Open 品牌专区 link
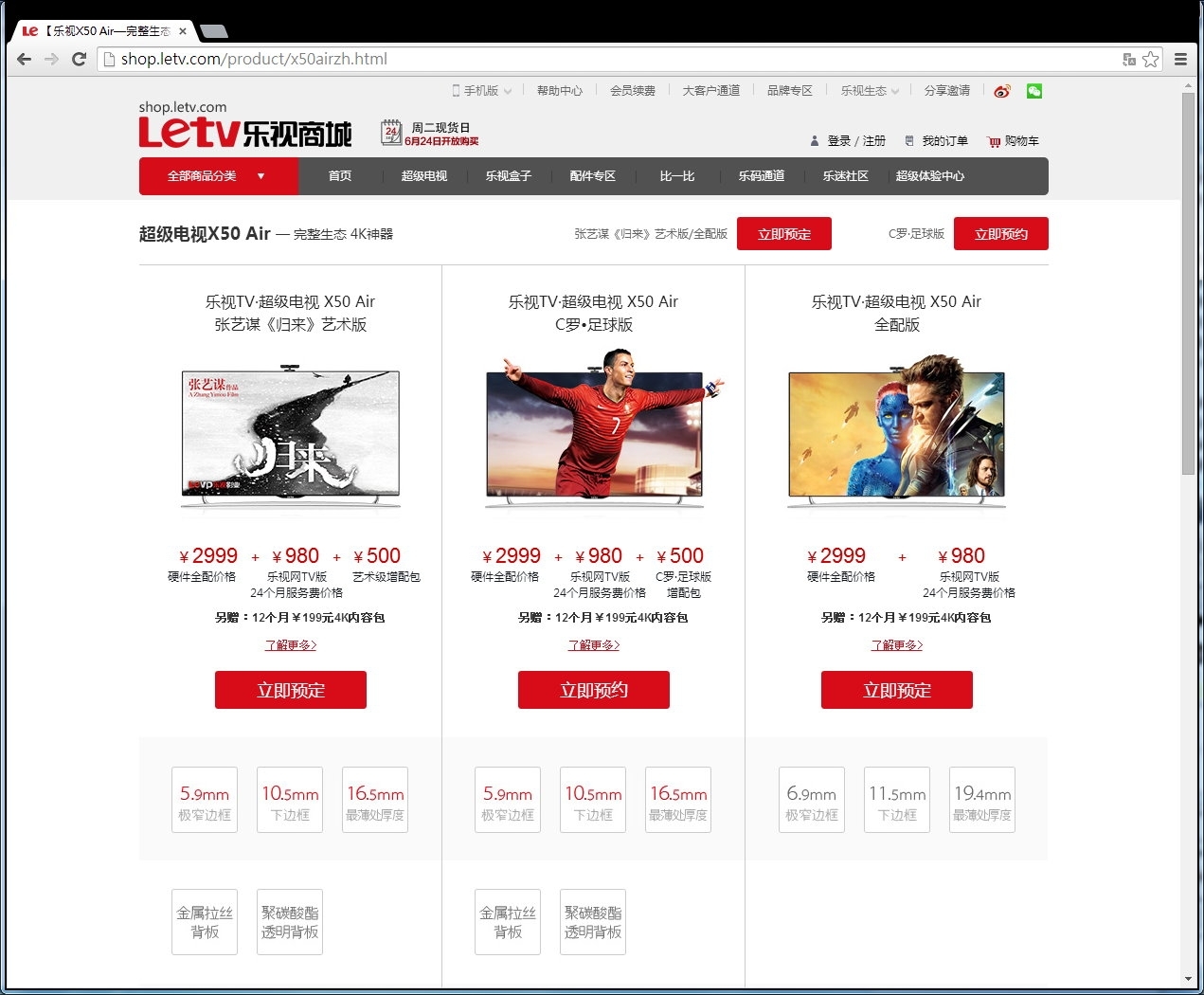 coord(790,91)
